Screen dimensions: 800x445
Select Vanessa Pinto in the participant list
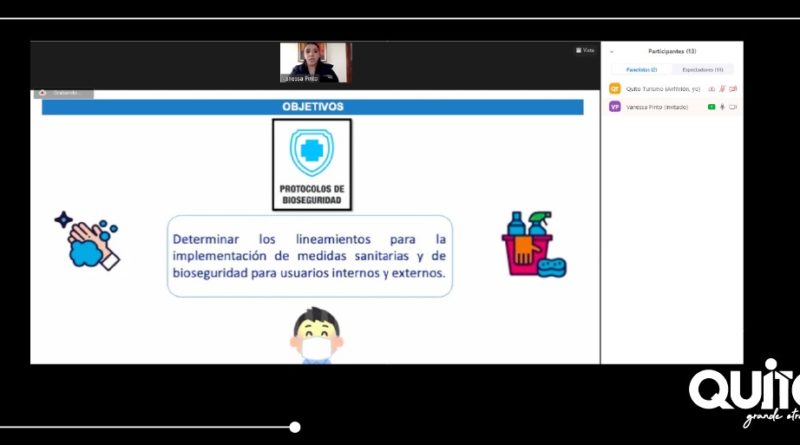pos(657,106)
